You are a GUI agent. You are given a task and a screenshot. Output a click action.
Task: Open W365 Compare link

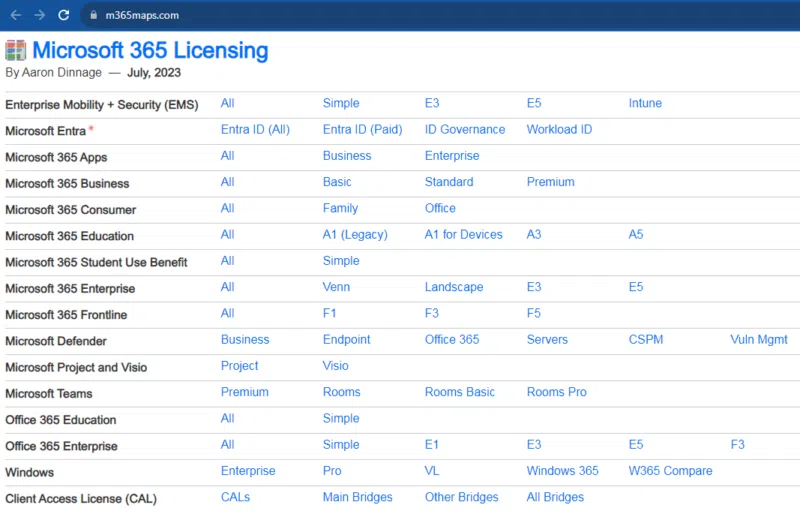[x=670, y=471]
